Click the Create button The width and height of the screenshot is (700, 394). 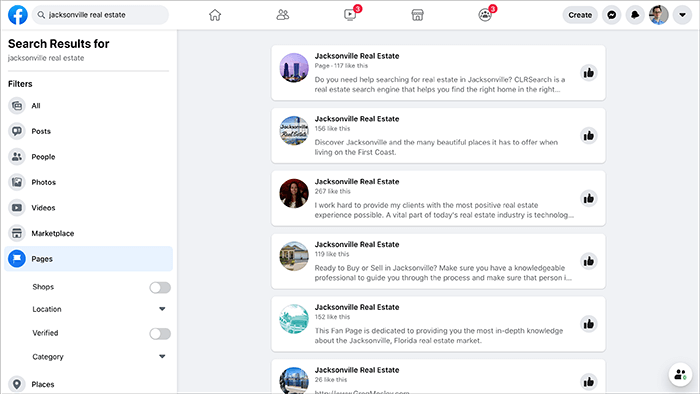580,15
